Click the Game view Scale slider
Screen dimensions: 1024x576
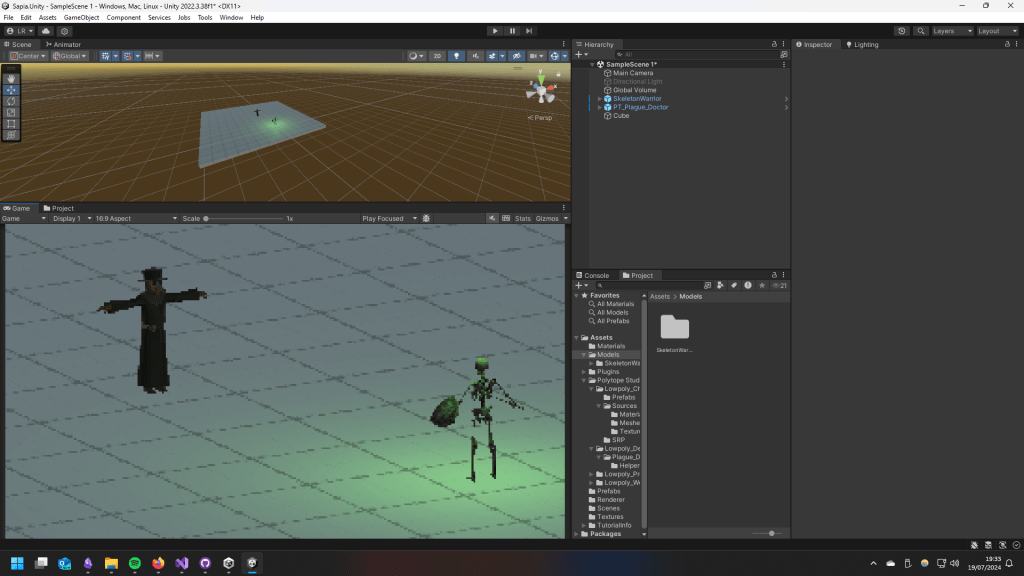click(245, 218)
